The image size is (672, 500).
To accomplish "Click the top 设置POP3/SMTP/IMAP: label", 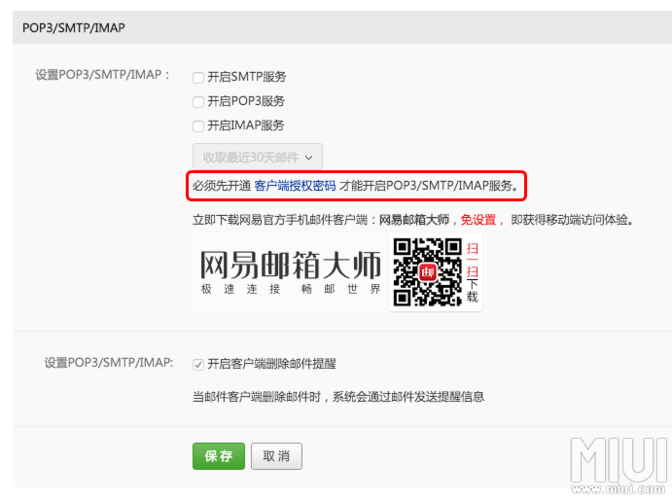I will [x=102, y=75].
